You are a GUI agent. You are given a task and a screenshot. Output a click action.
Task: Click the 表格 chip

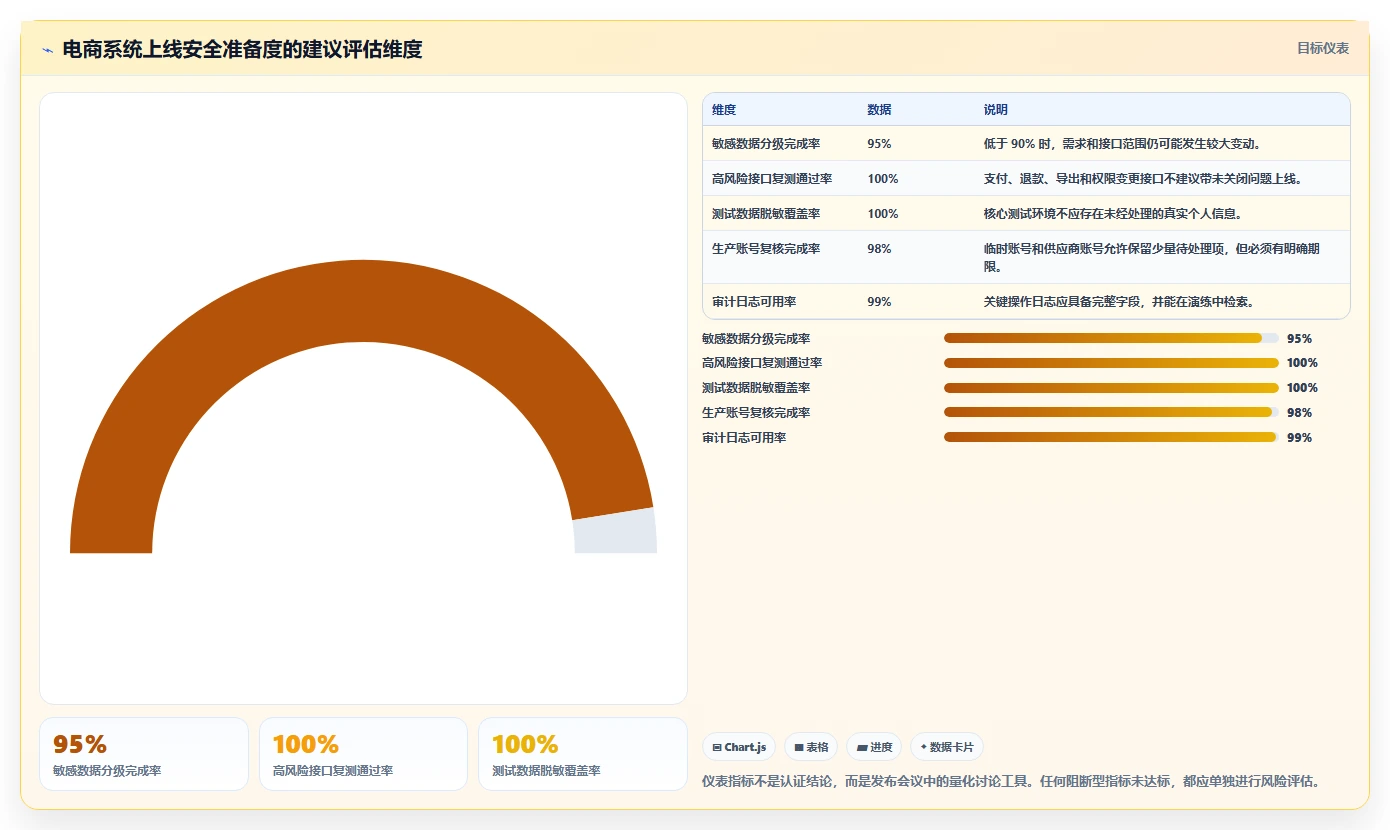pos(811,747)
